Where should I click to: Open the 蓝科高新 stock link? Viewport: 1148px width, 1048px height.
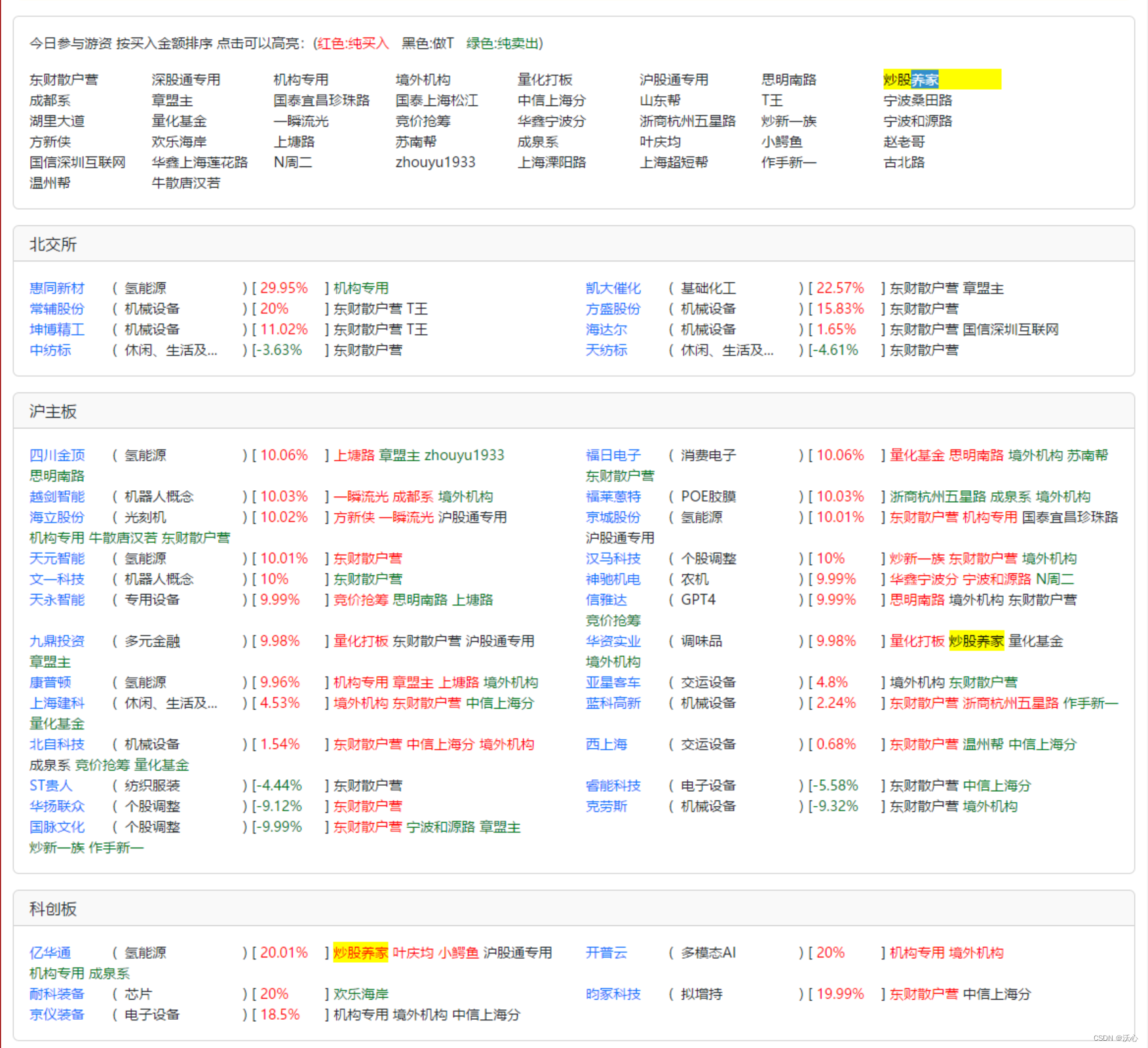pos(613,703)
